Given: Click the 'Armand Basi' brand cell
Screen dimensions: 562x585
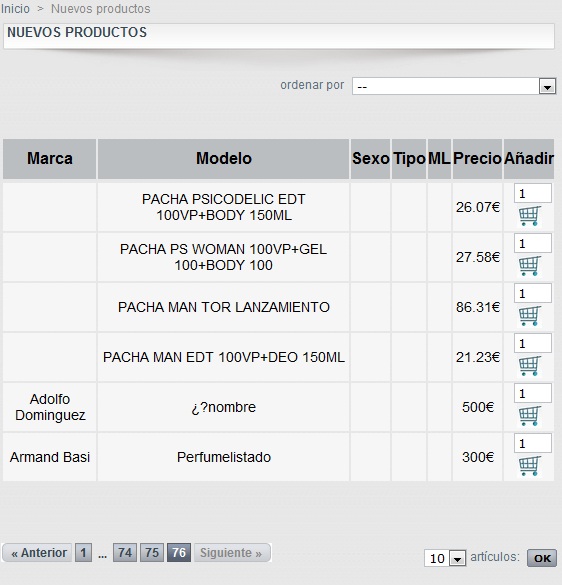Looking at the screenshot, I should (x=50, y=457).
